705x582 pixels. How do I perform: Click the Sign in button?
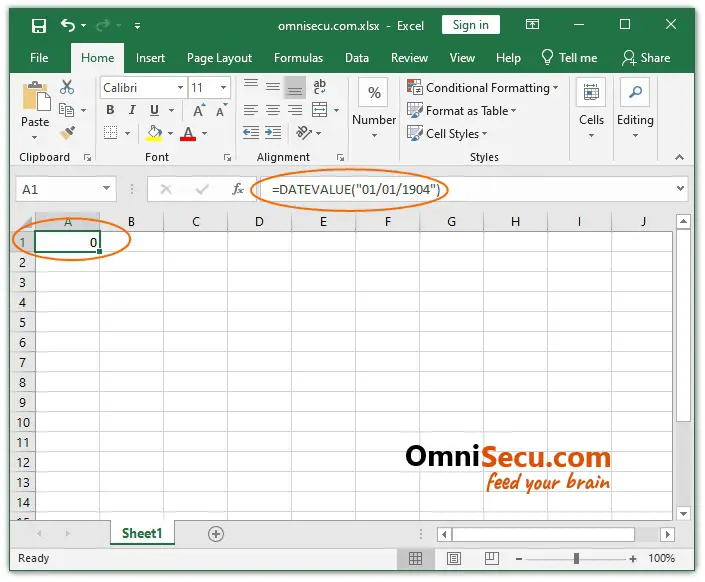pyautogui.click(x=470, y=25)
